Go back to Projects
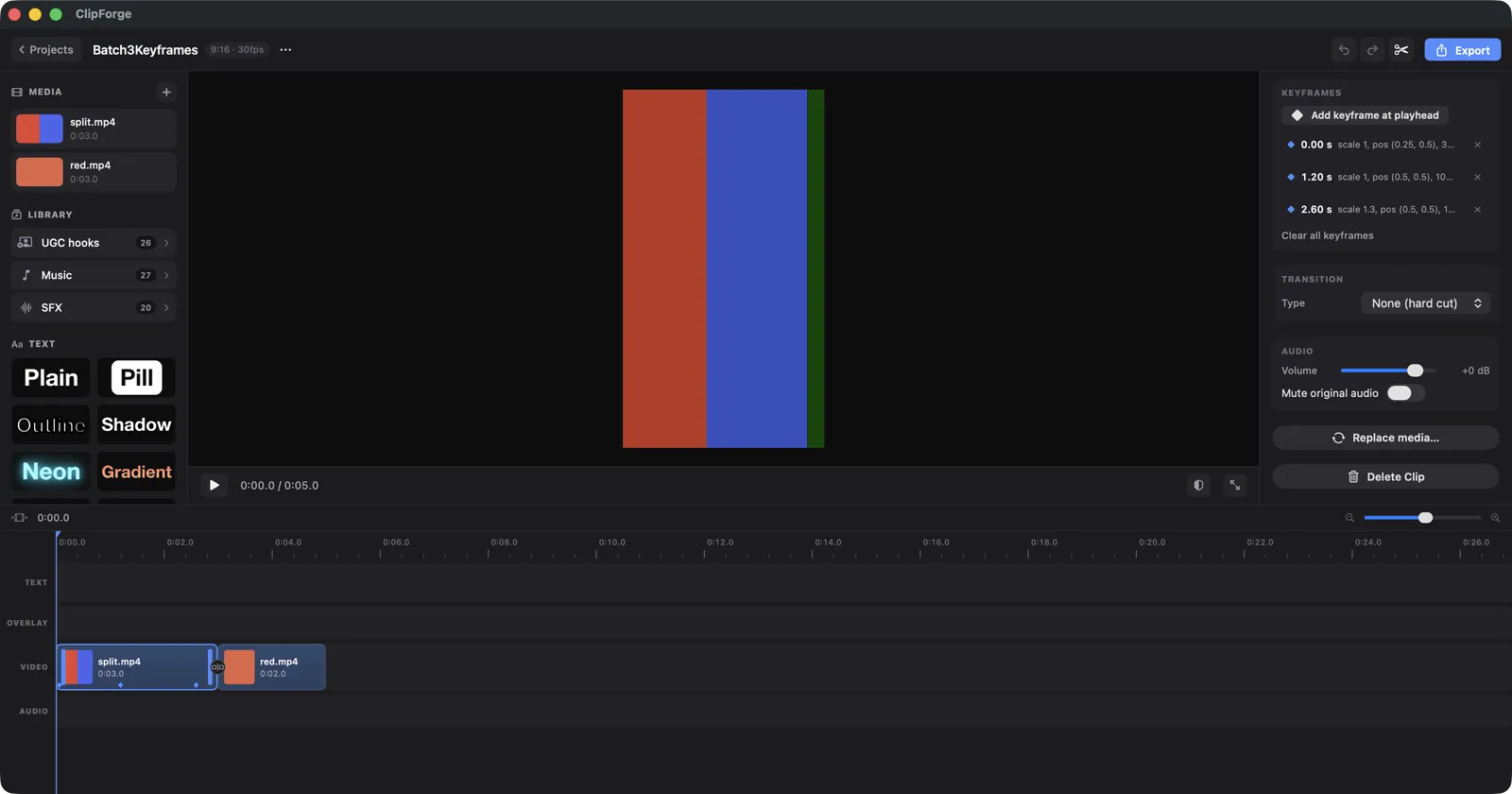Screen dimensions: 1512x794 46,50
